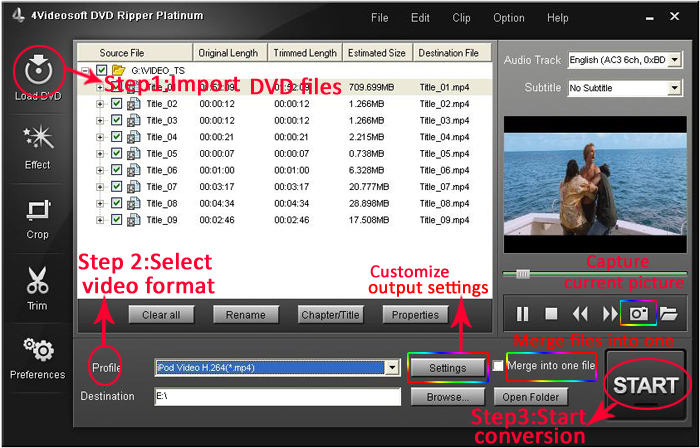Uncheck the Title_07 checkbox
The height and width of the screenshot is (448, 700).
pos(117,187)
